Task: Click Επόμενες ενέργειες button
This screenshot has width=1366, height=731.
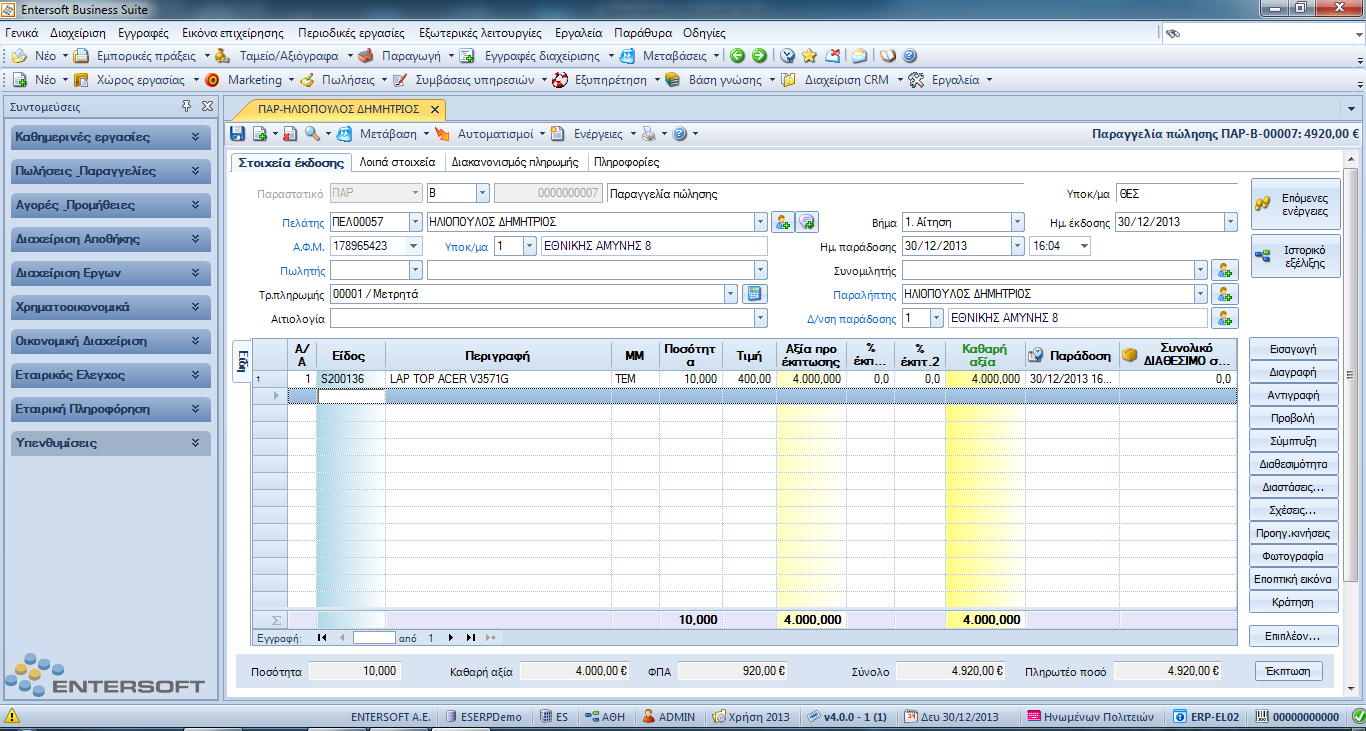Action: click(1296, 205)
